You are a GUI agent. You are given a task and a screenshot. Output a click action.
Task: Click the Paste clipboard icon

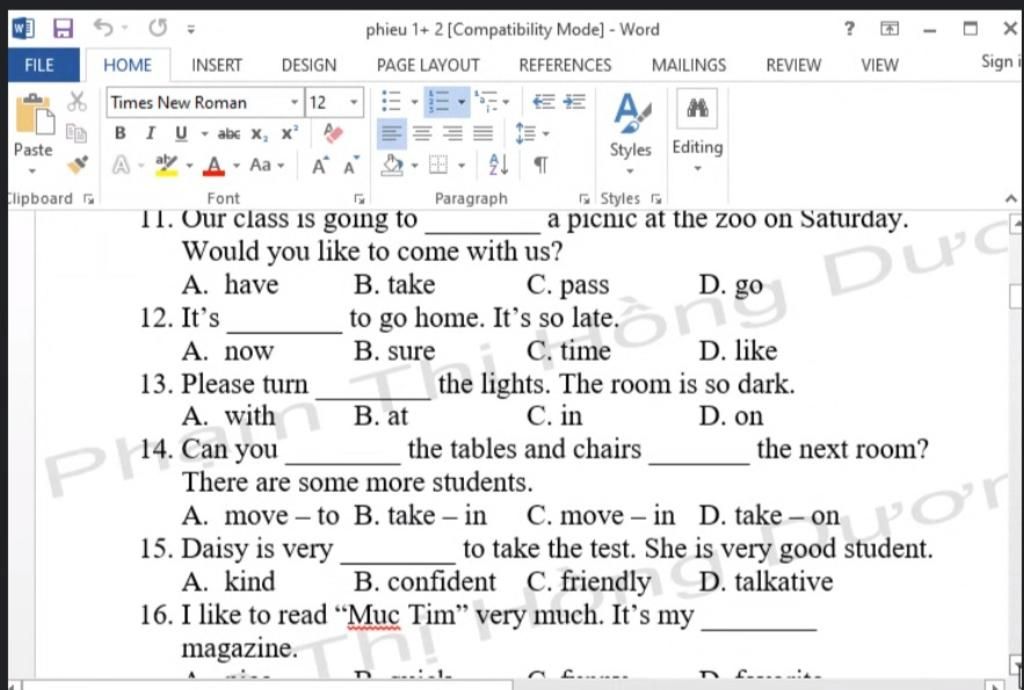click(34, 116)
